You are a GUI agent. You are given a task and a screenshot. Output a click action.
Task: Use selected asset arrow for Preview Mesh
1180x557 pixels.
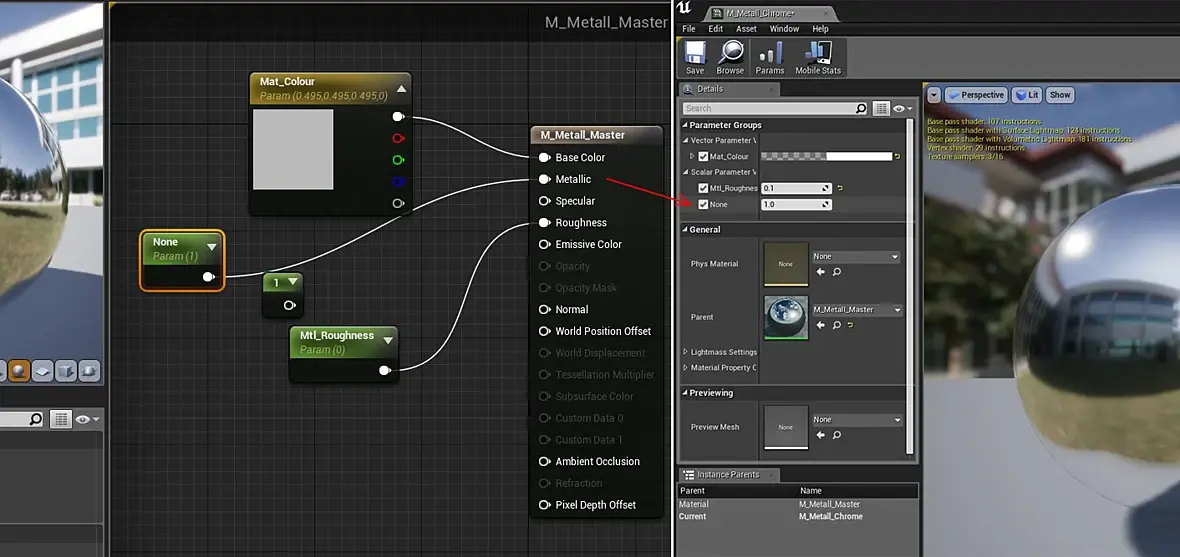[x=821, y=435]
